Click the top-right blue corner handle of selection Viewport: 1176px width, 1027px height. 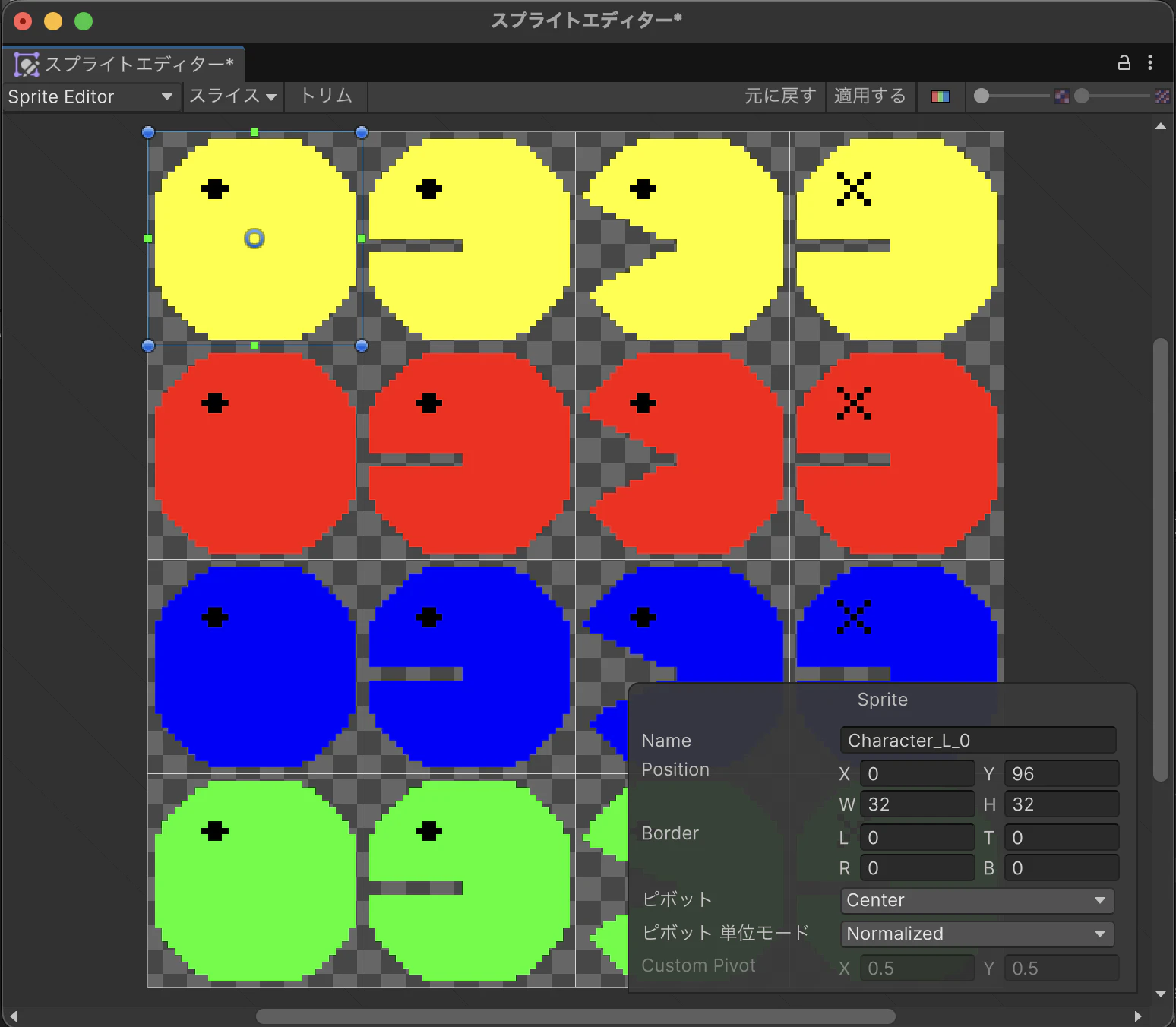(362, 133)
